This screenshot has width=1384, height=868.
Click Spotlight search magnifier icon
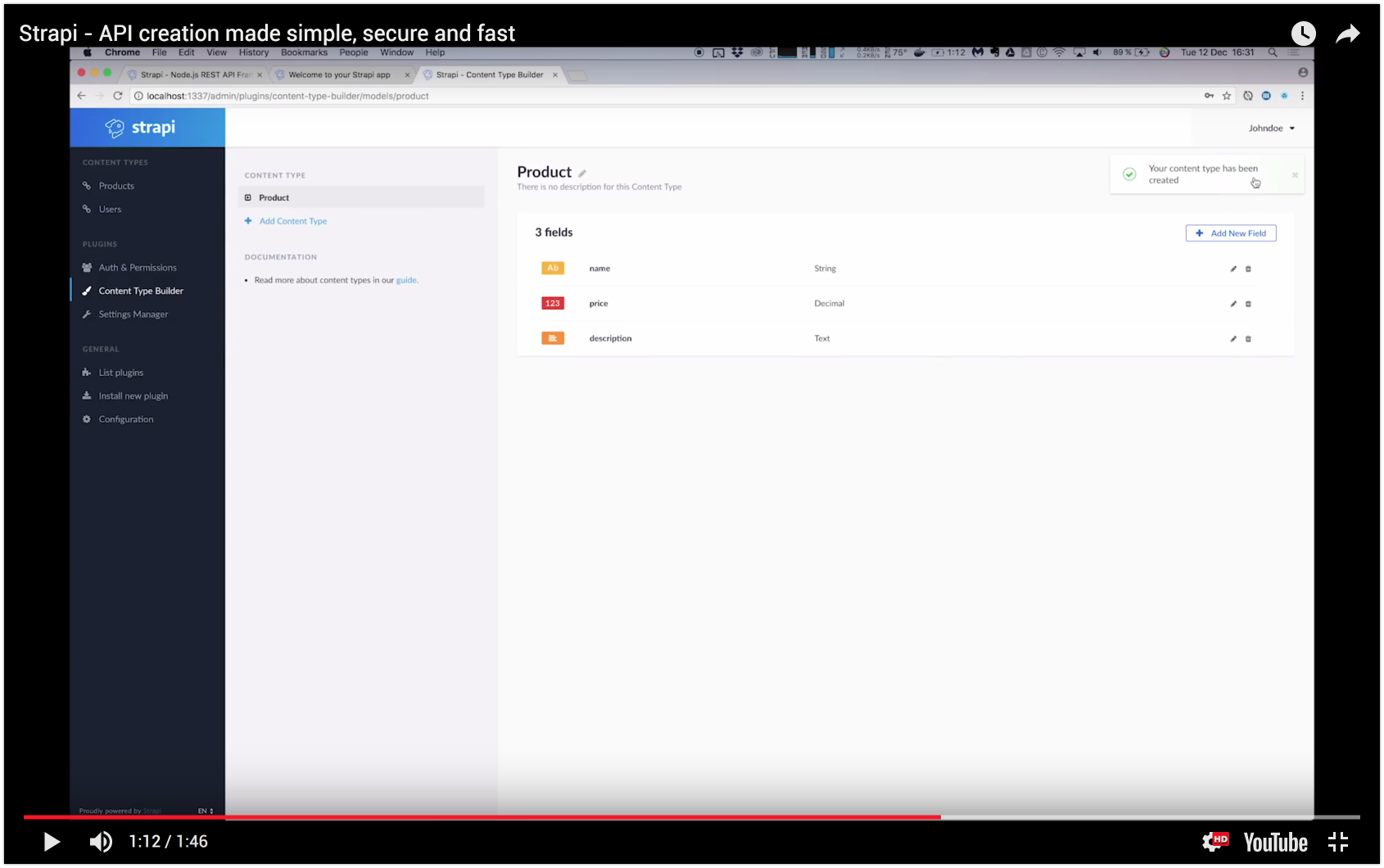click(1273, 52)
